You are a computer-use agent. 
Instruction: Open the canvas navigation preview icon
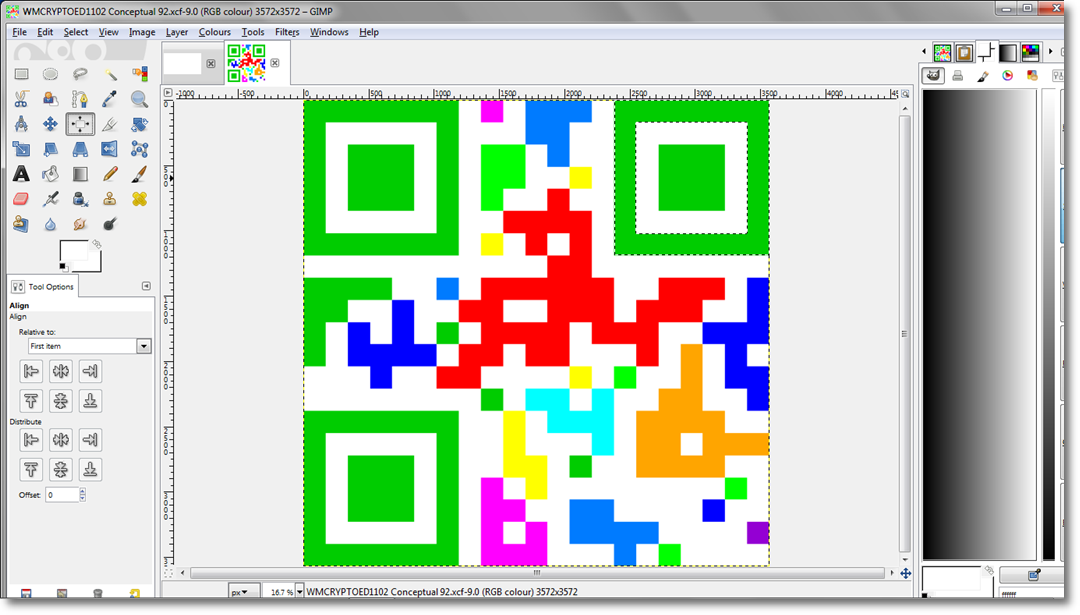(906, 573)
